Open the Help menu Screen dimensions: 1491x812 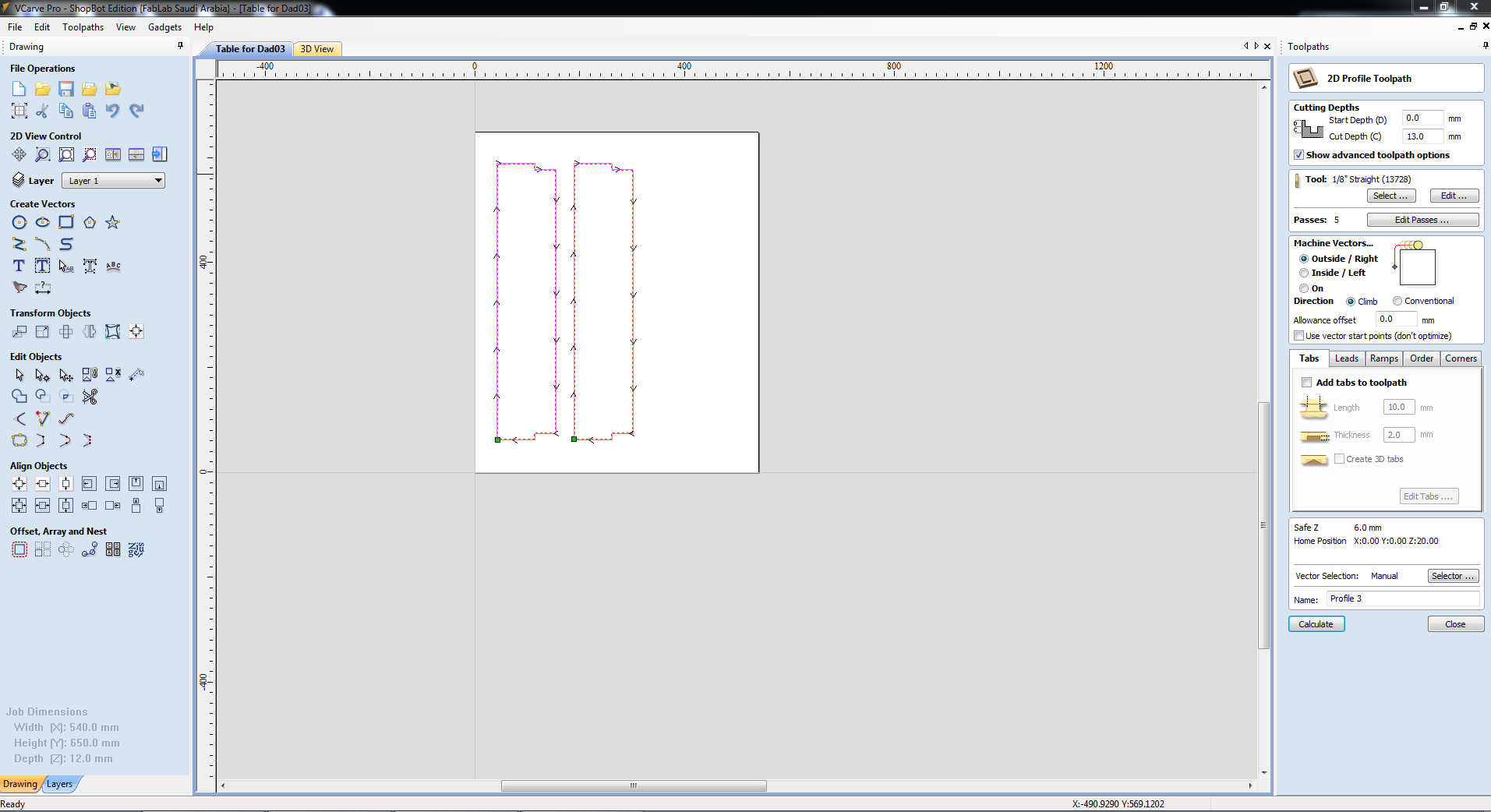[x=203, y=27]
